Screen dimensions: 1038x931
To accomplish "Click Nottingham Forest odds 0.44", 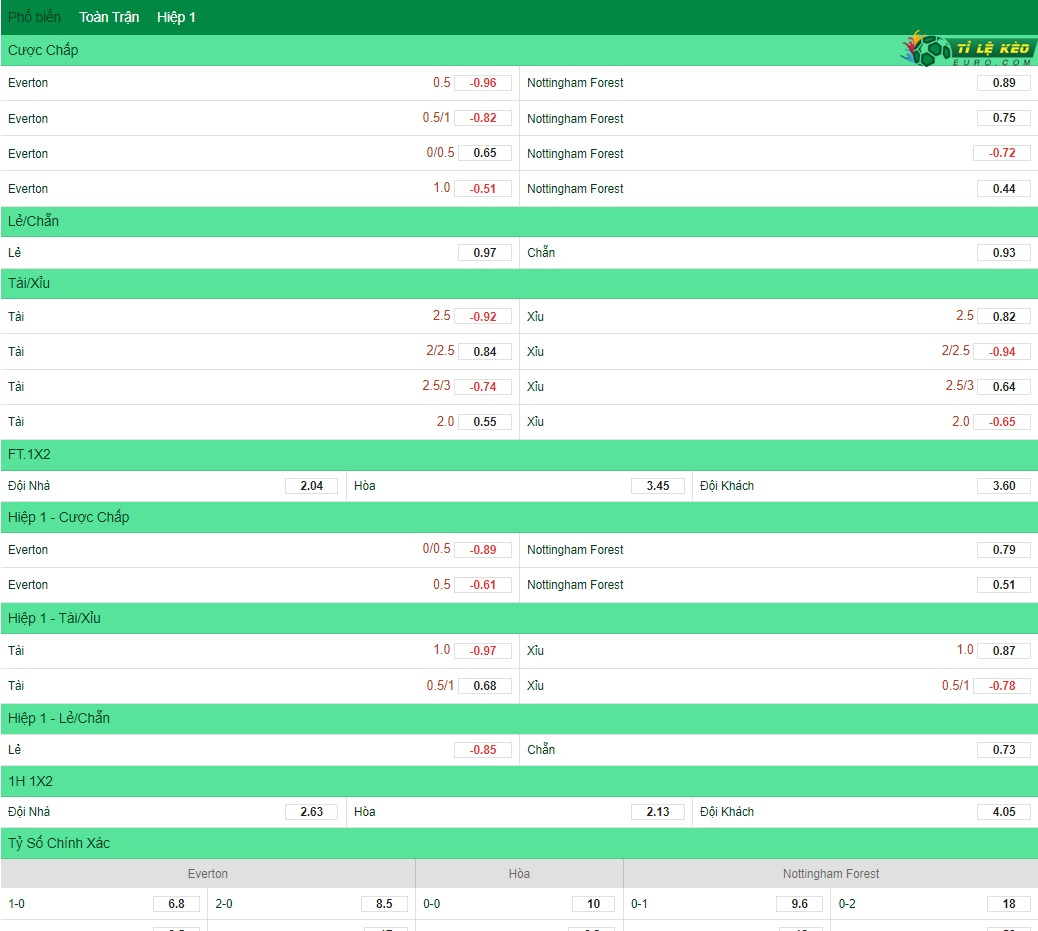I will pos(1004,189).
